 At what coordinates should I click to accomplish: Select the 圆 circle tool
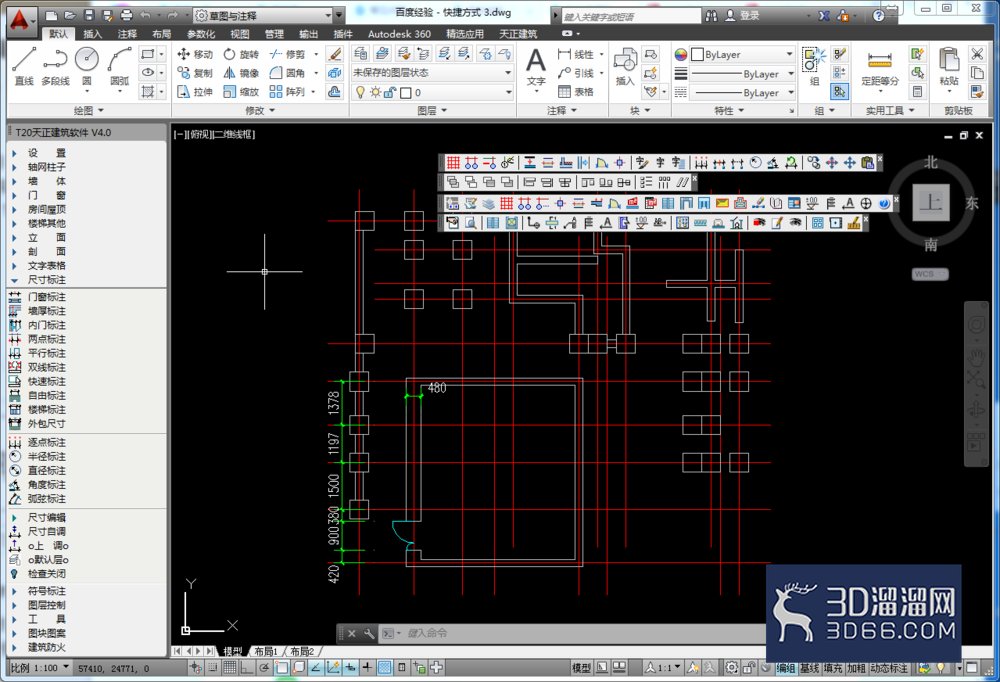pyautogui.click(x=87, y=66)
